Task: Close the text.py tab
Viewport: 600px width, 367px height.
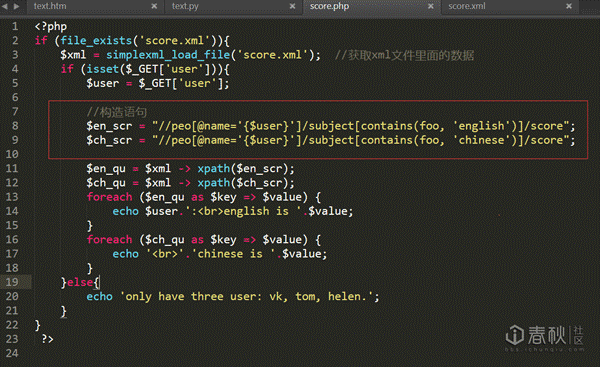Action: click(x=292, y=6)
